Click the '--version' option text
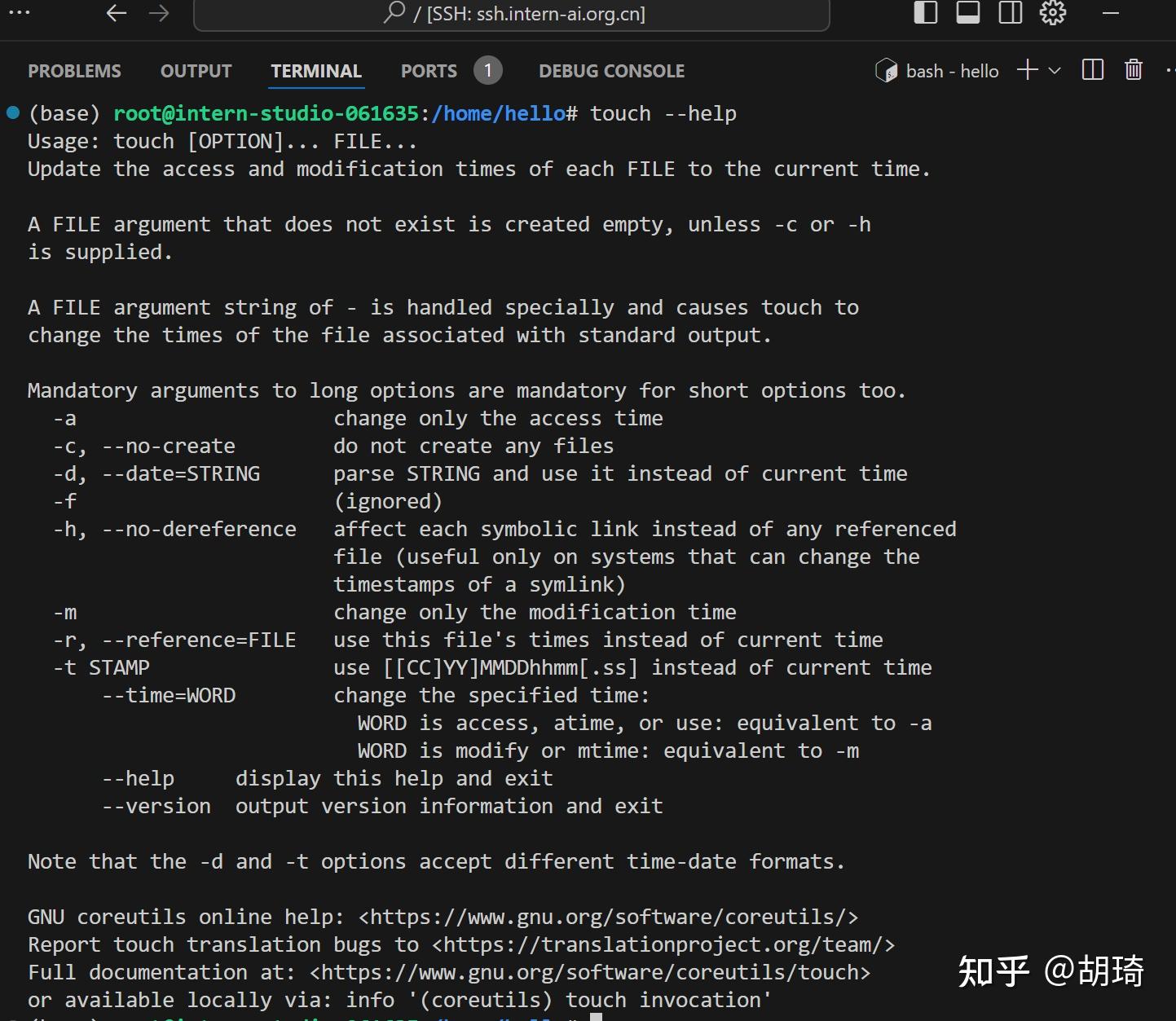 pyautogui.click(x=156, y=806)
